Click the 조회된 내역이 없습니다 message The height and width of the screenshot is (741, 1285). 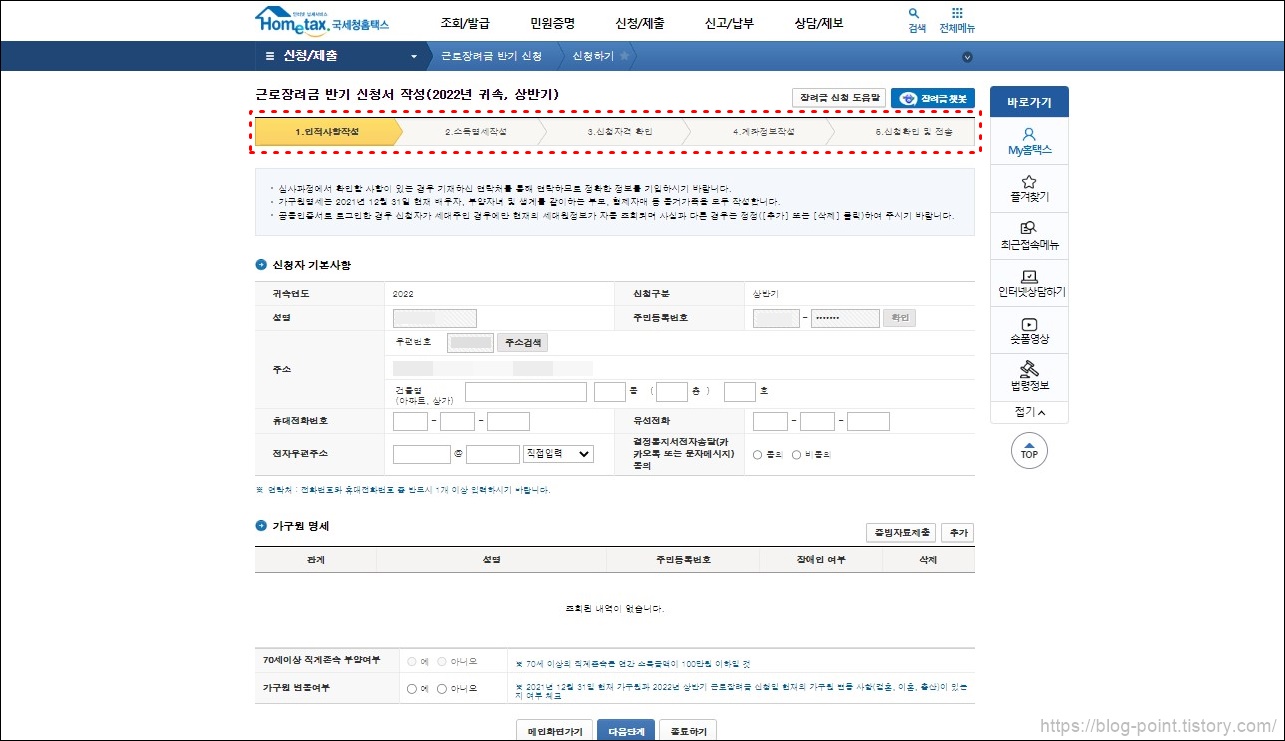615,608
